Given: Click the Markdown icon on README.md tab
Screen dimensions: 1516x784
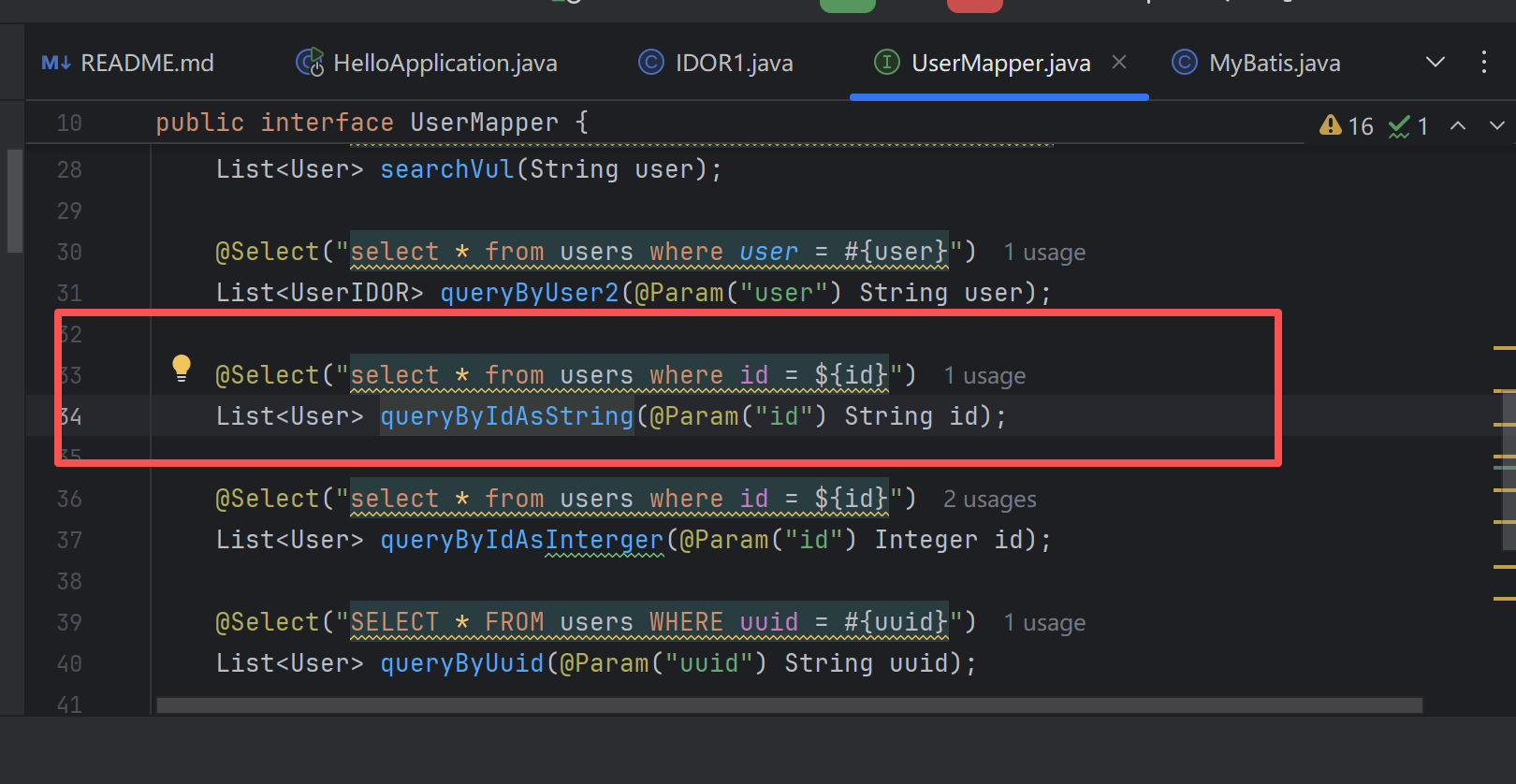Looking at the screenshot, I should coord(56,63).
